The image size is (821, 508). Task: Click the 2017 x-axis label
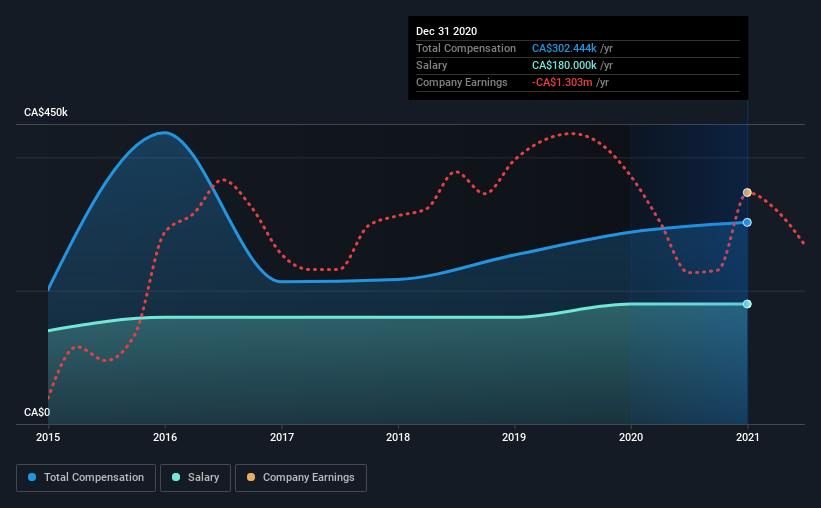[x=282, y=437]
